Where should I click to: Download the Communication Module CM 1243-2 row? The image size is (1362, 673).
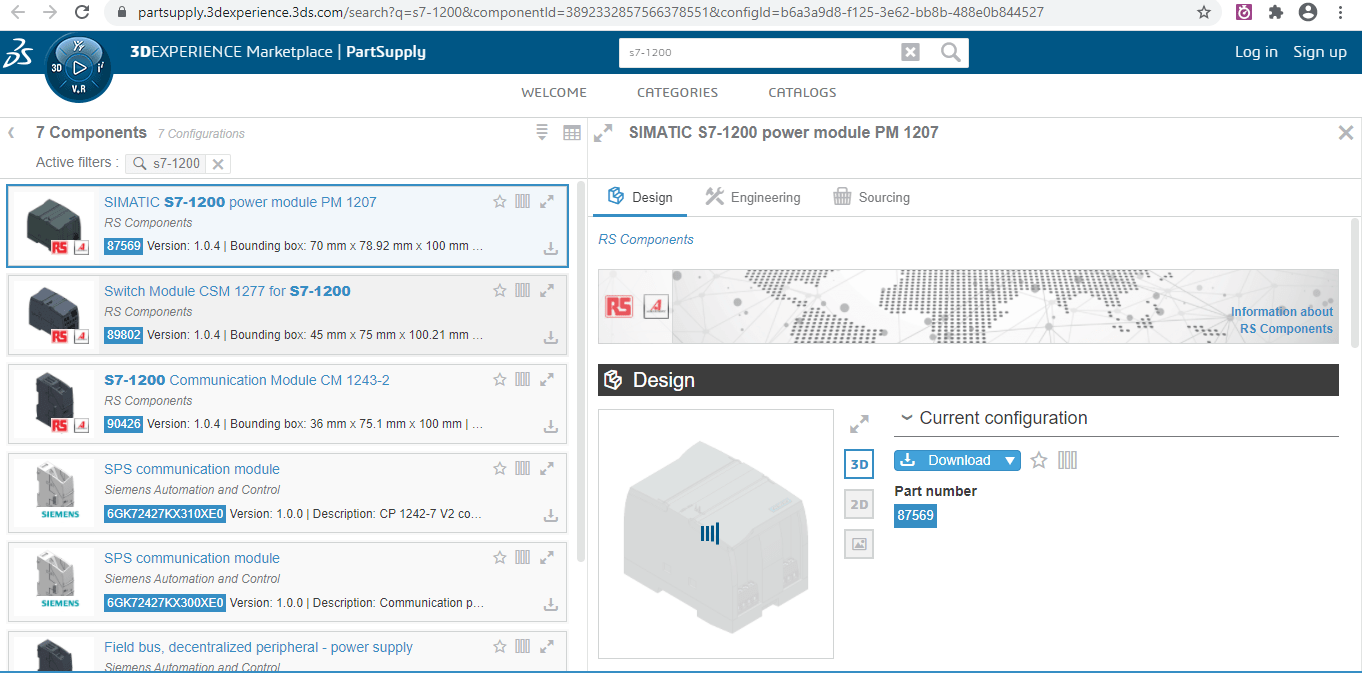550,427
